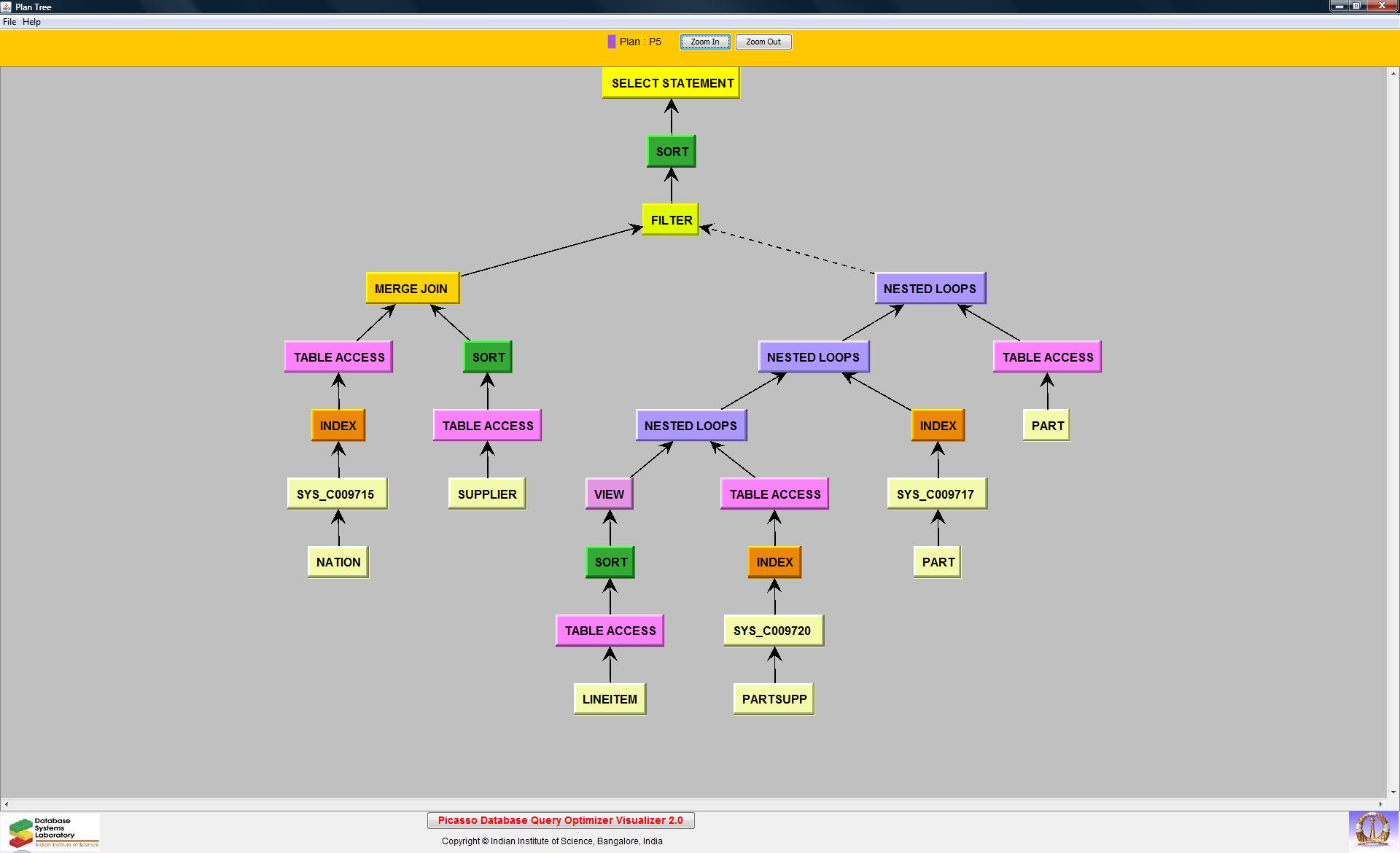Select the PARTSUPP table node
The image size is (1400, 853).
click(x=774, y=699)
